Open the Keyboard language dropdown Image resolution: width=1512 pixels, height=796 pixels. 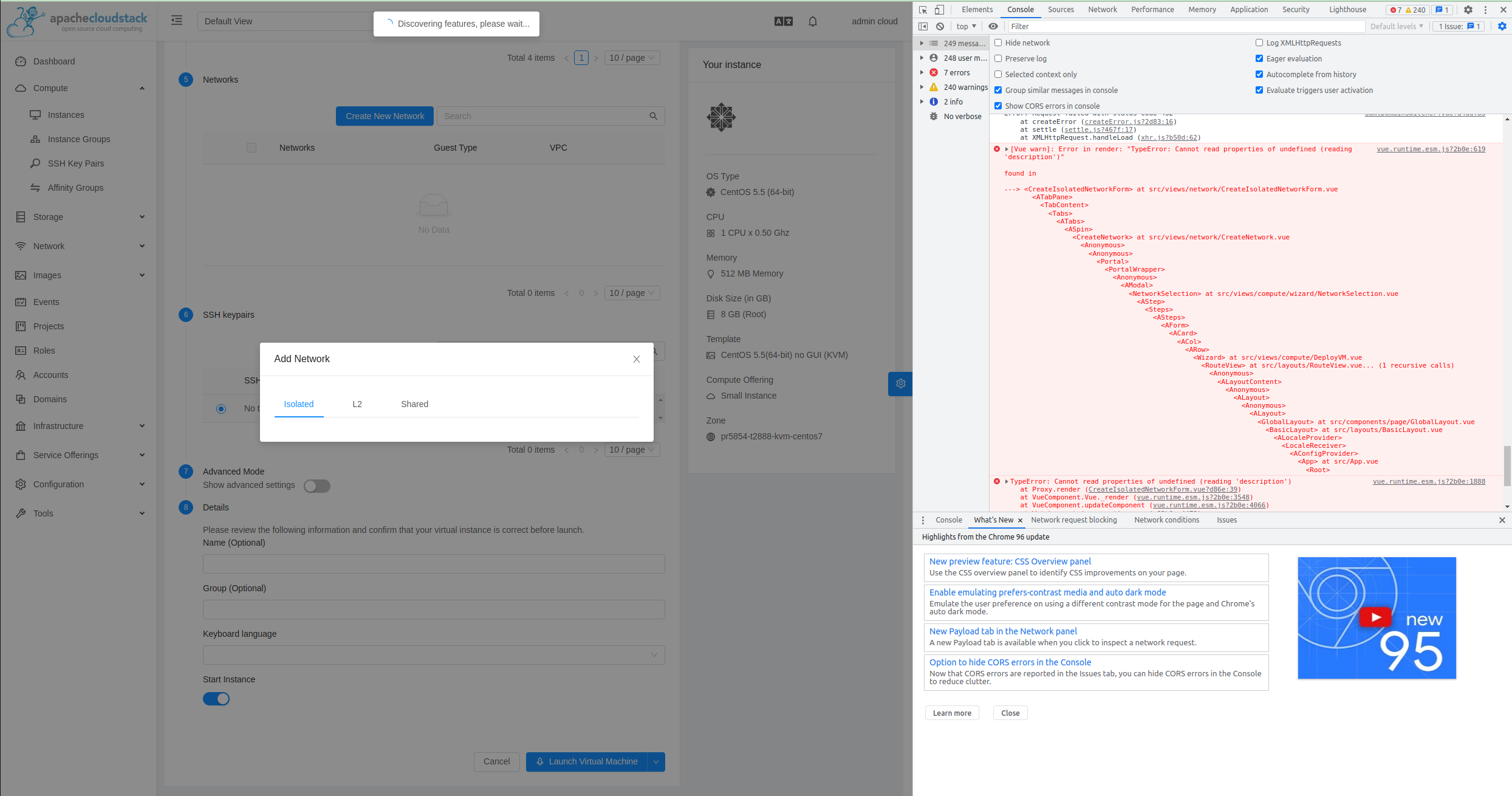click(433, 655)
